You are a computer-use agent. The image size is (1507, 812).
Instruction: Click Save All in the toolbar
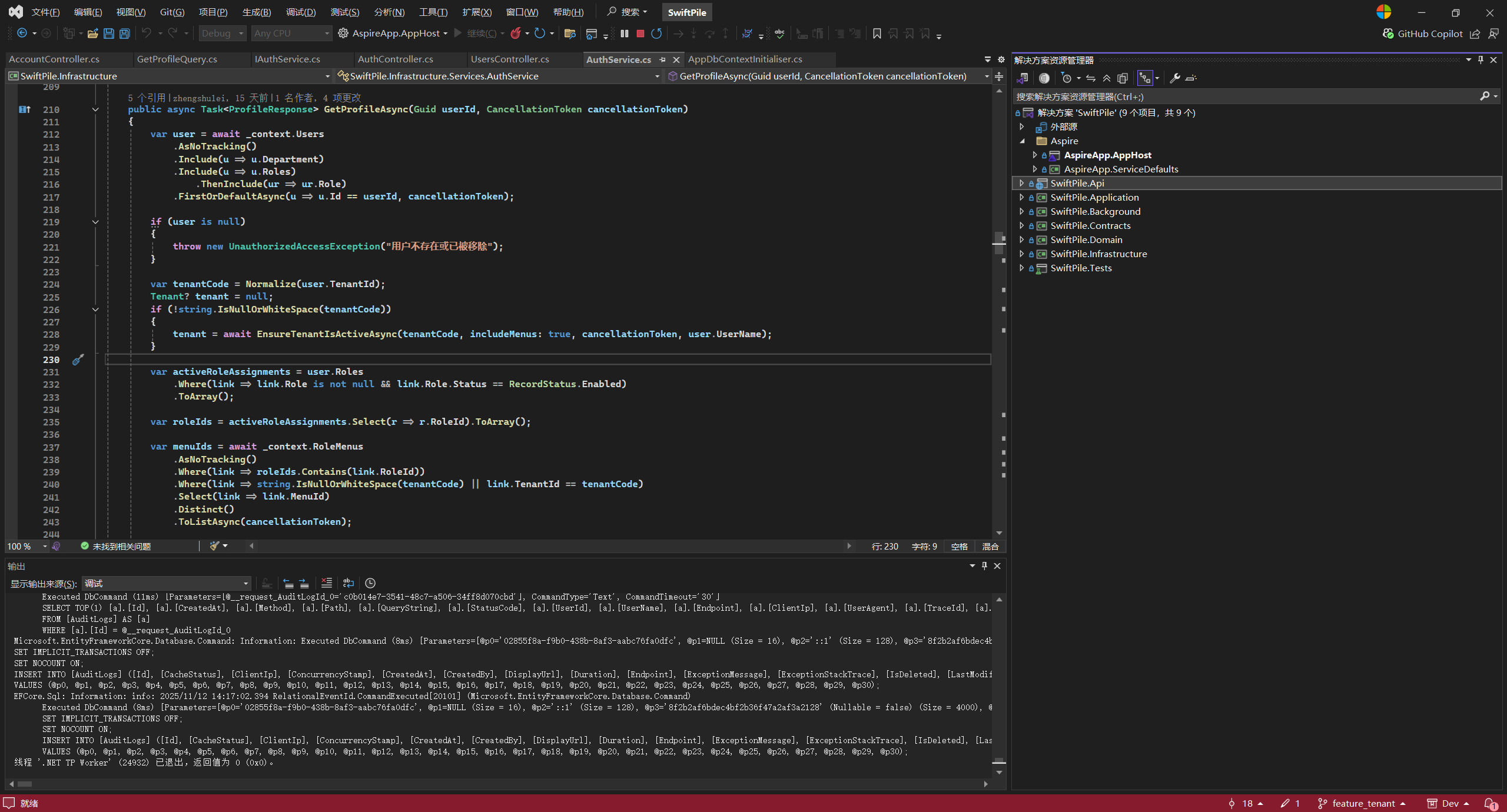pyautogui.click(x=125, y=34)
